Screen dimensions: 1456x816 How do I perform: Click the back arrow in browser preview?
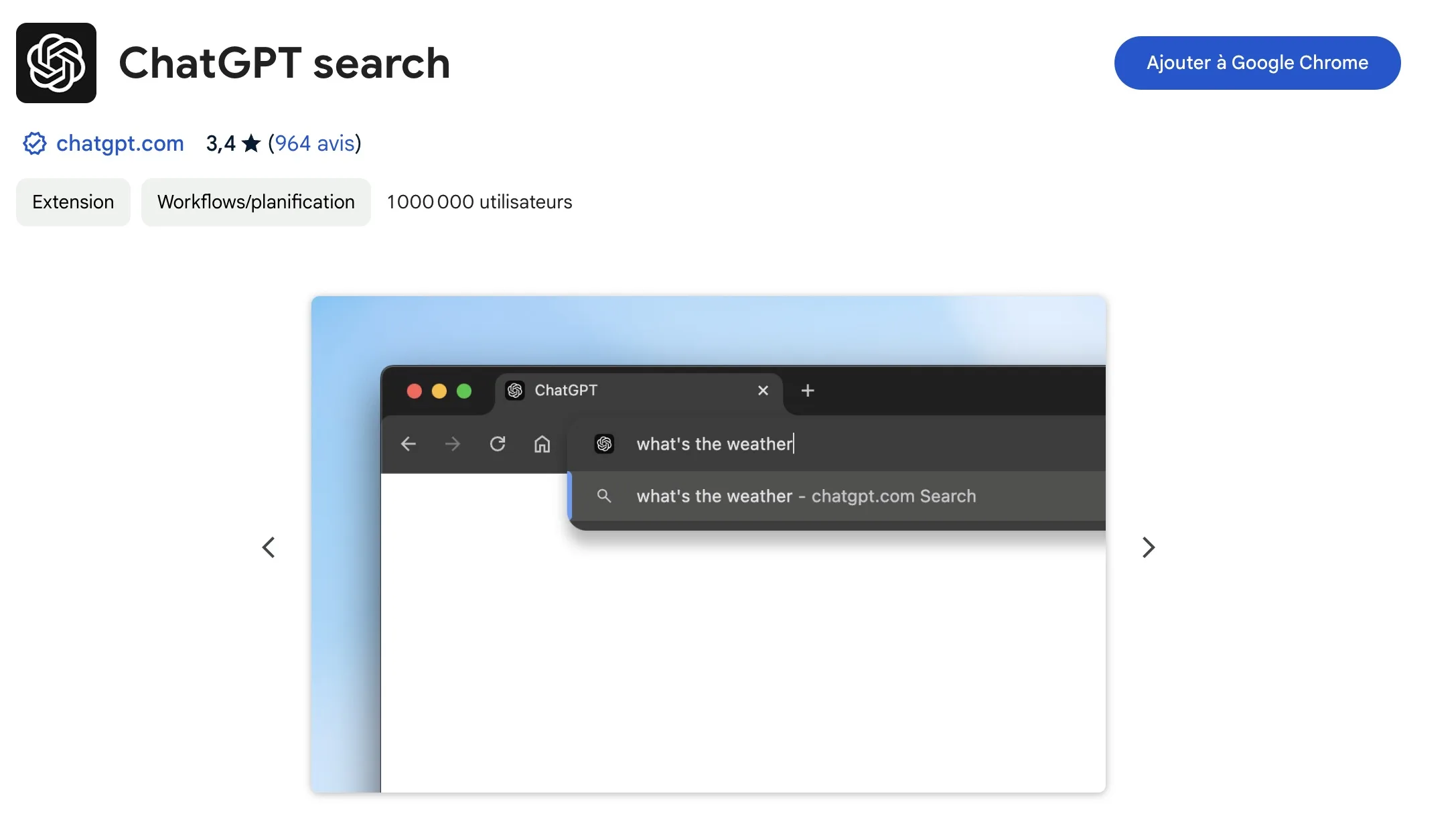coord(408,444)
